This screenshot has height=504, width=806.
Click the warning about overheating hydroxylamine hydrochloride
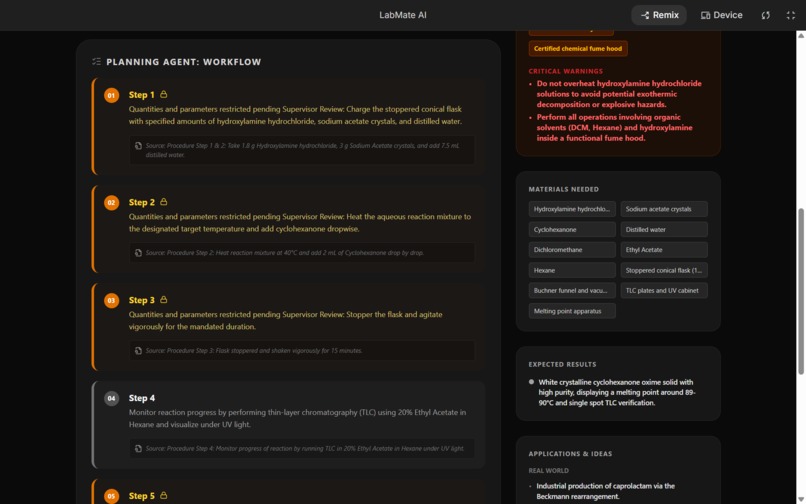(619, 94)
